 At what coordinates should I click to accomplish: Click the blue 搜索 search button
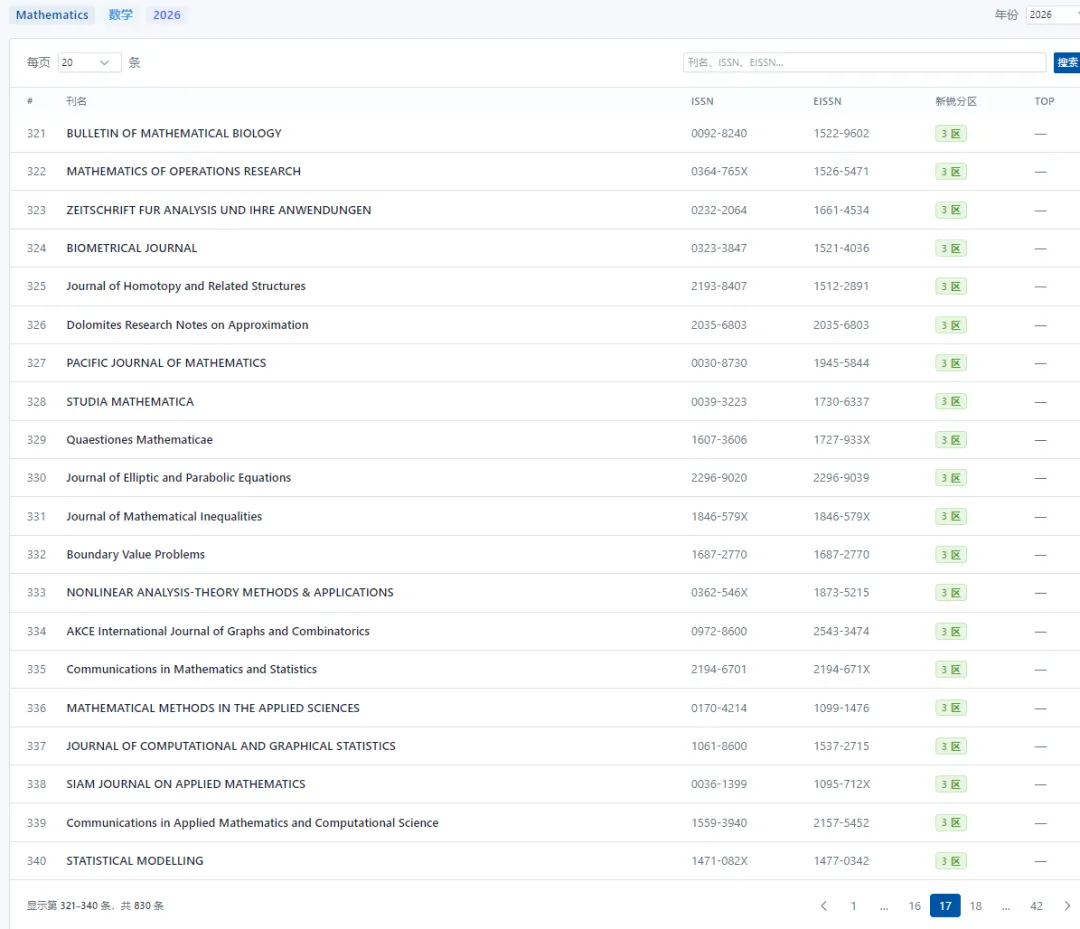click(1067, 62)
